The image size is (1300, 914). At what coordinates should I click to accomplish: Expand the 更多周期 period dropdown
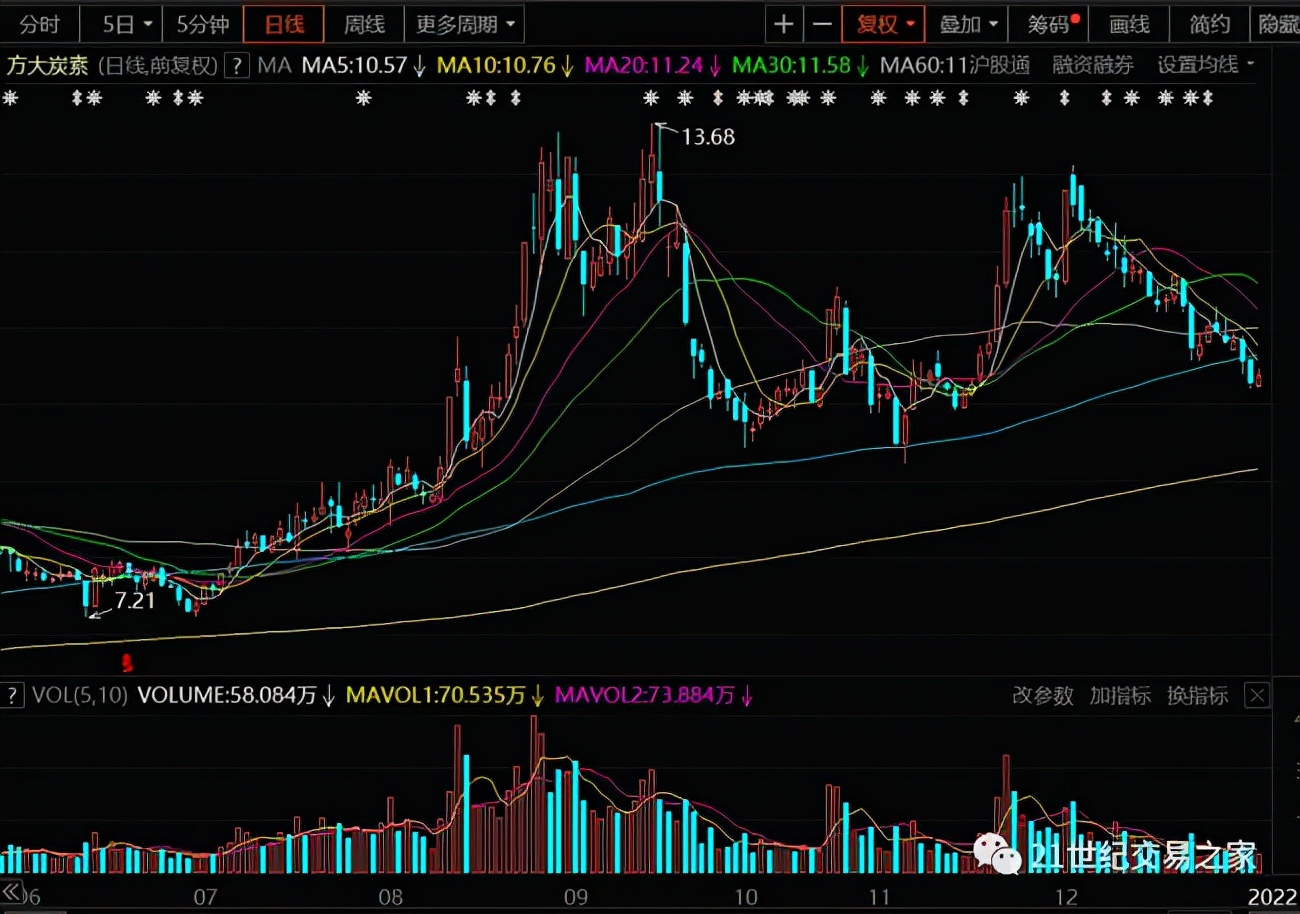[467, 24]
